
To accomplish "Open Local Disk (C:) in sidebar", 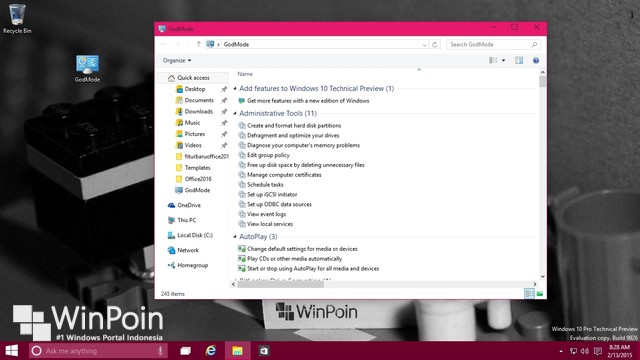I will pyautogui.click(x=195, y=235).
